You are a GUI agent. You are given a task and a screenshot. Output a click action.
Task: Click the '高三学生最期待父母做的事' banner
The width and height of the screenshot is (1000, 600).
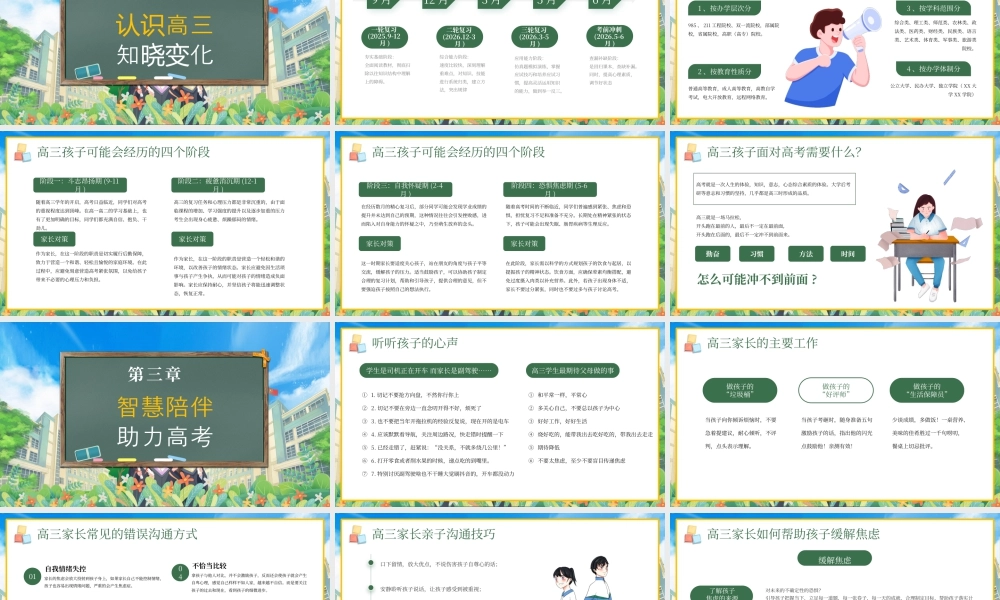coord(573,370)
